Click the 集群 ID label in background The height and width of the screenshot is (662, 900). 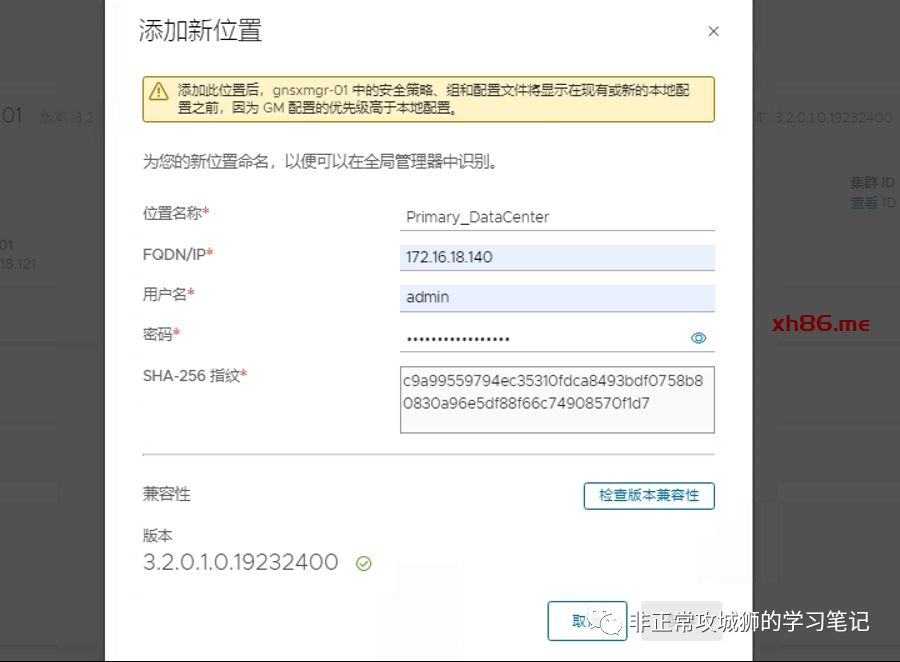(872, 185)
